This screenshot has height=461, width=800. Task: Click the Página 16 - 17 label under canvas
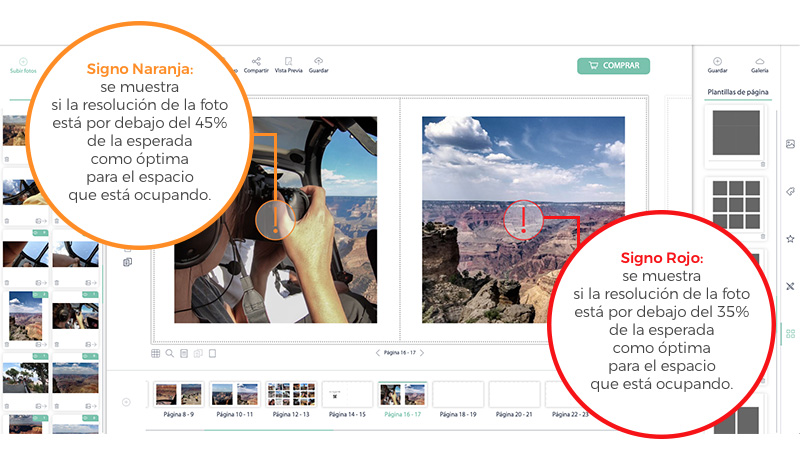click(x=399, y=353)
